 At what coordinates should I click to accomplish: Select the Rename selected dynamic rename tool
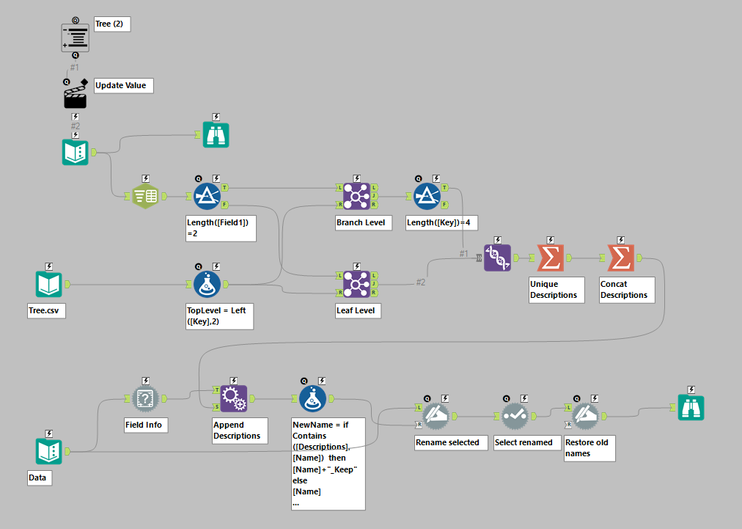[436, 416]
